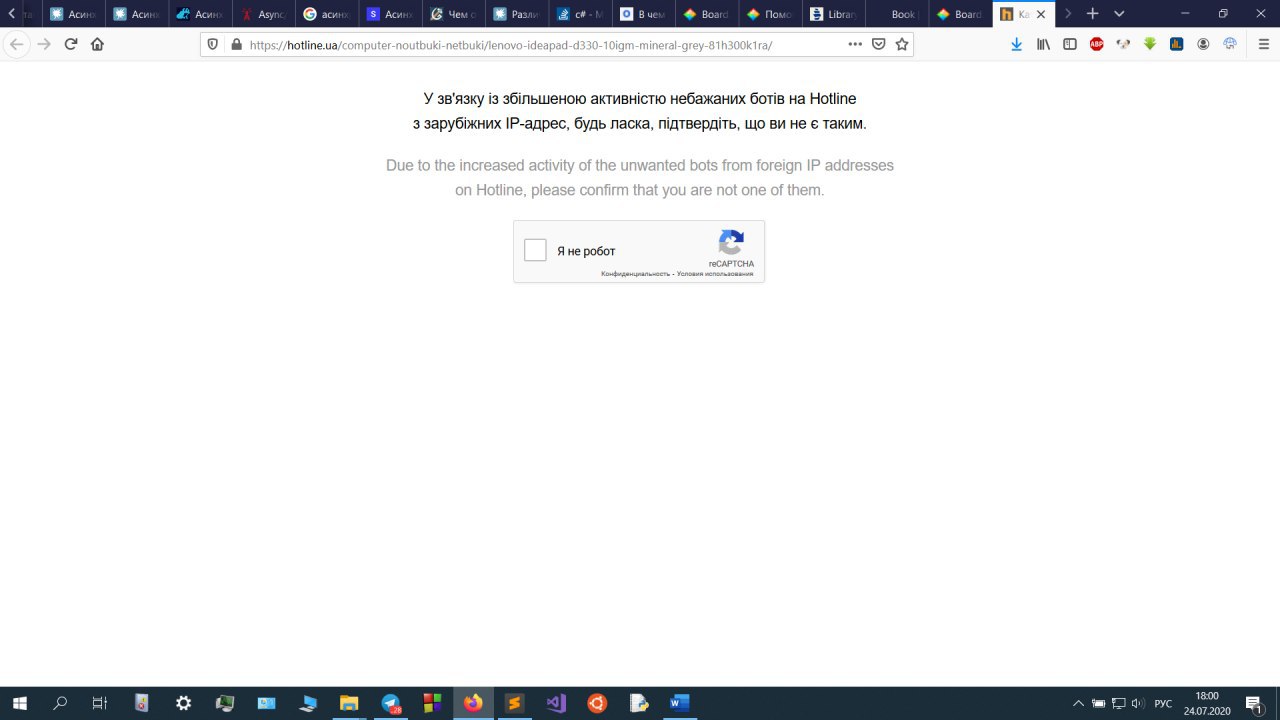Show tracking protection shield info
This screenshot has width=1280, height=720.
click(x=213, y=45)
